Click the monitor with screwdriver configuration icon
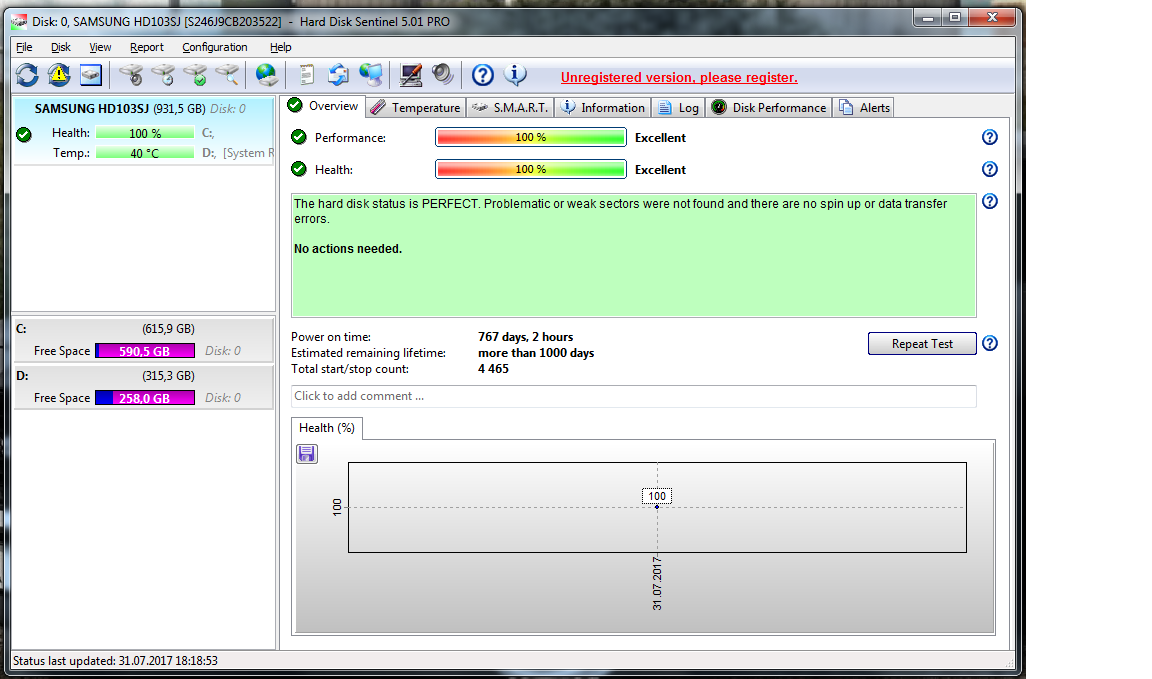Screen dimensions: 1152x679 coord(411,75)
